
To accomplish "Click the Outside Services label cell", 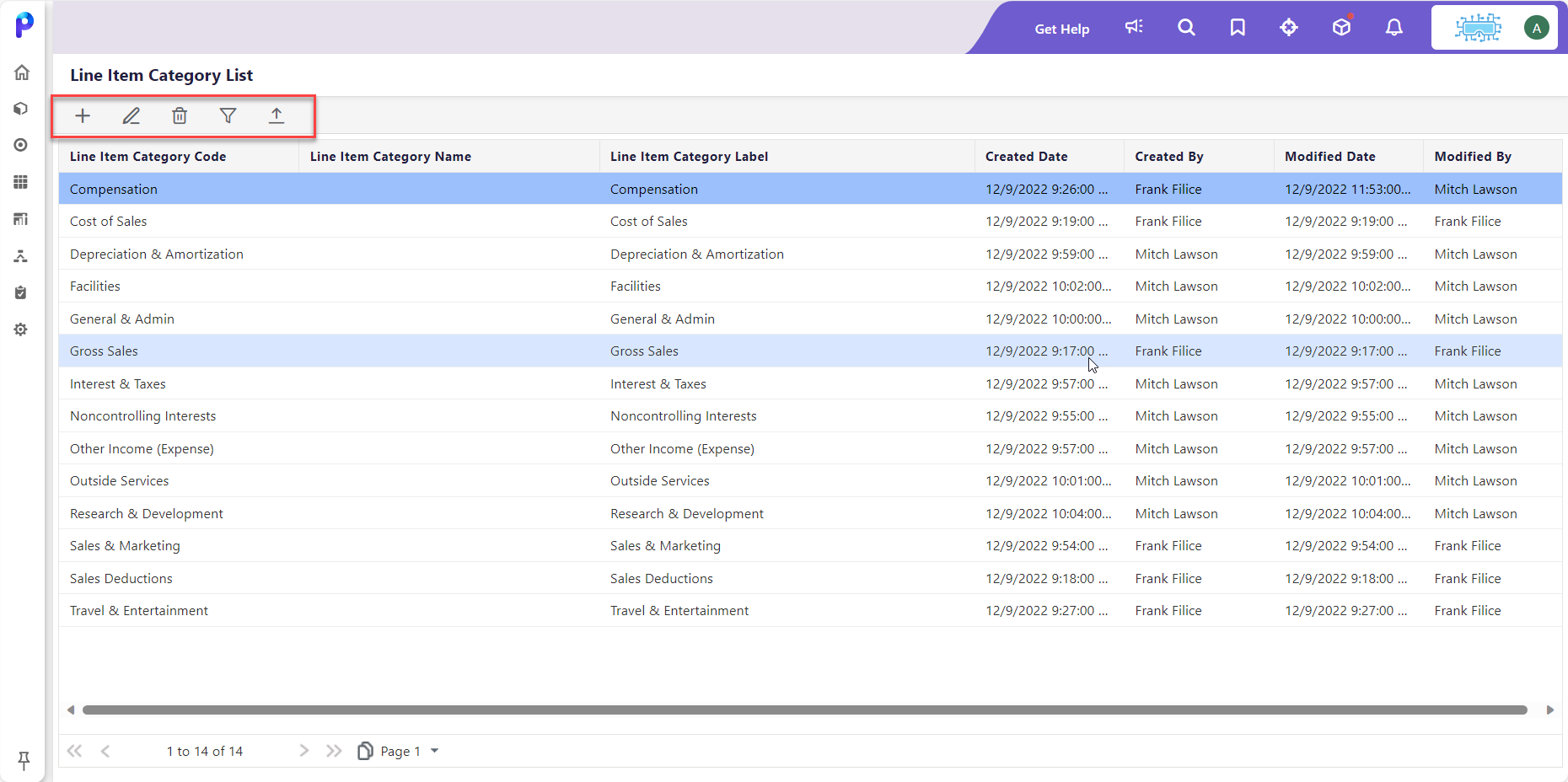I will coord(787,481).
